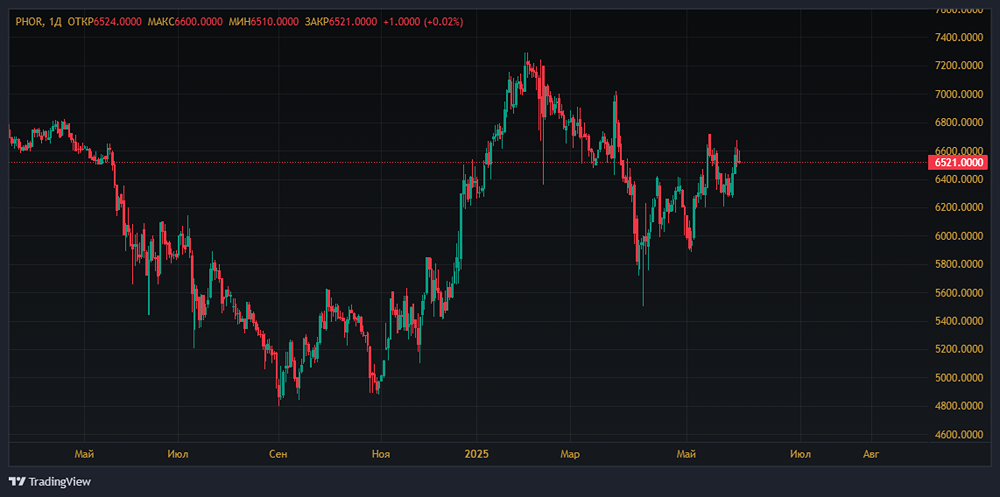
Task: Click the Май label right of Мар
Action: [686, 454]
